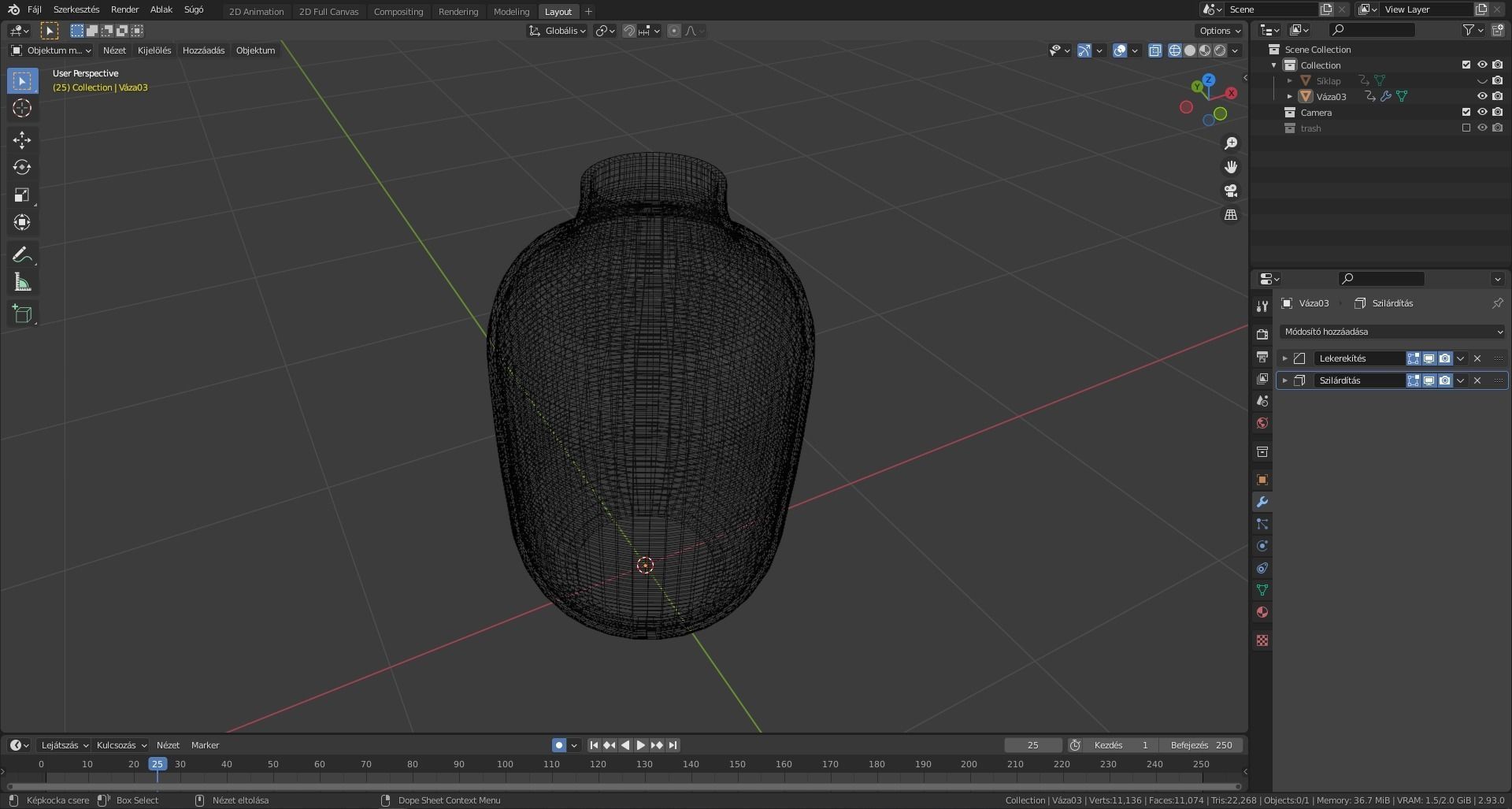Click the pan view hand icon

tap(1231, 167)
